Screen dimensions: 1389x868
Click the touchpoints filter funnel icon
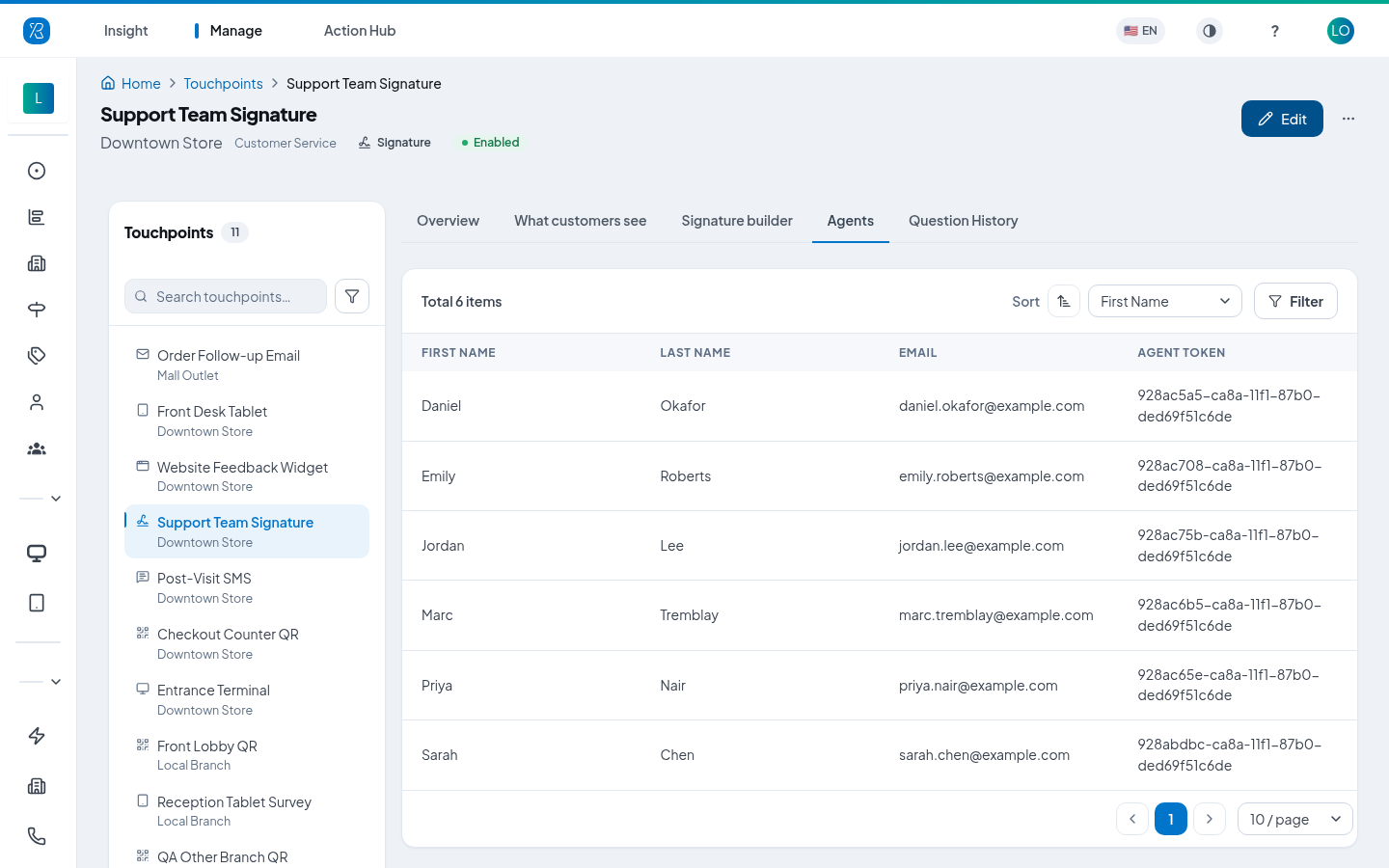[x=352, y=296]
